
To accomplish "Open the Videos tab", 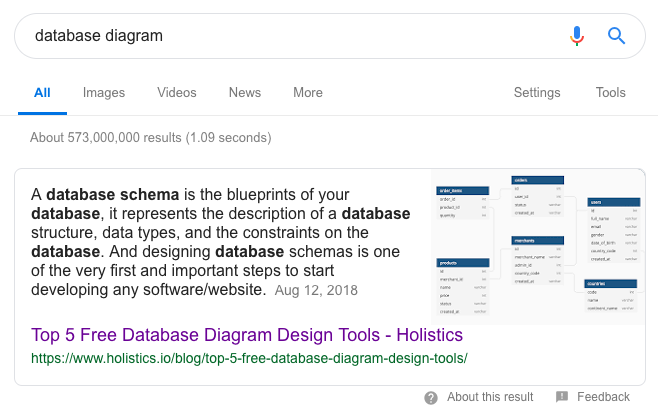I will (177, 93).
